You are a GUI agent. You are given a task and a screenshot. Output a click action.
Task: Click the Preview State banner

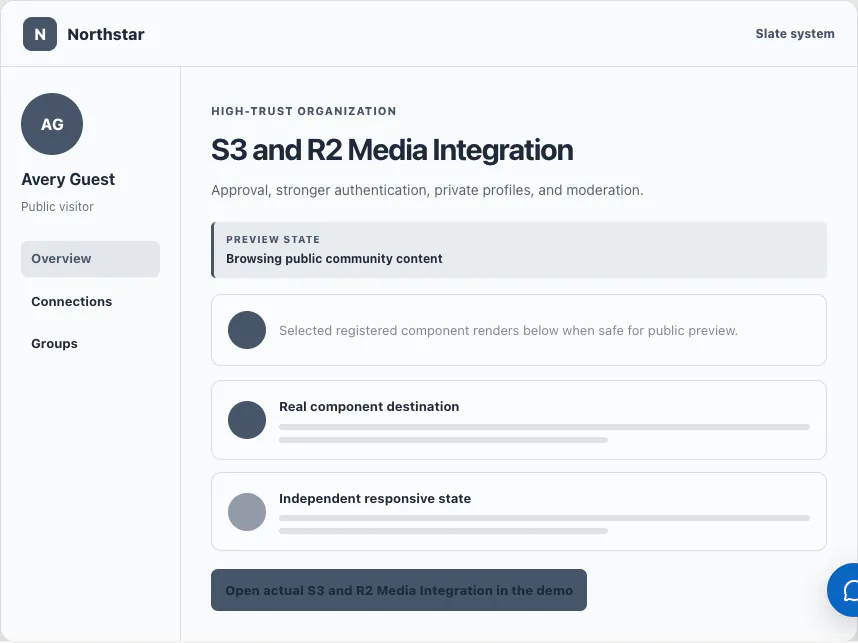pyautogui.click(x=519, y=250)
